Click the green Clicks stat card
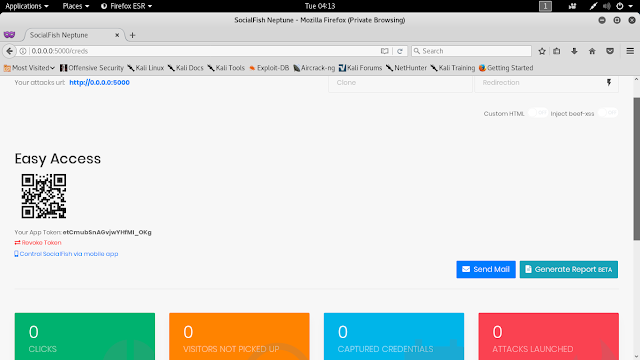Screen dimensions: 640x360 (84, 336)
